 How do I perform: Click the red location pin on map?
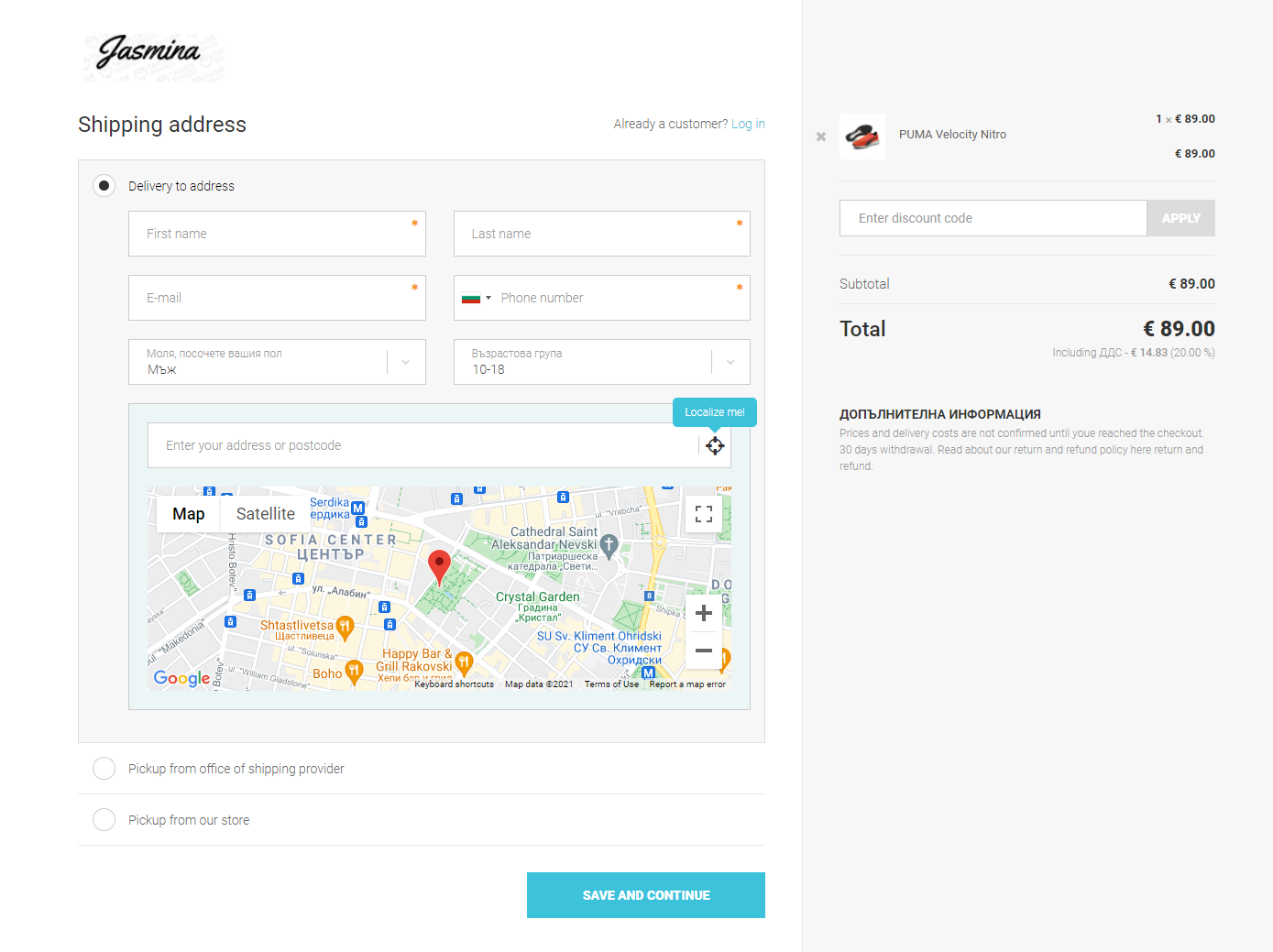point(440,567)
